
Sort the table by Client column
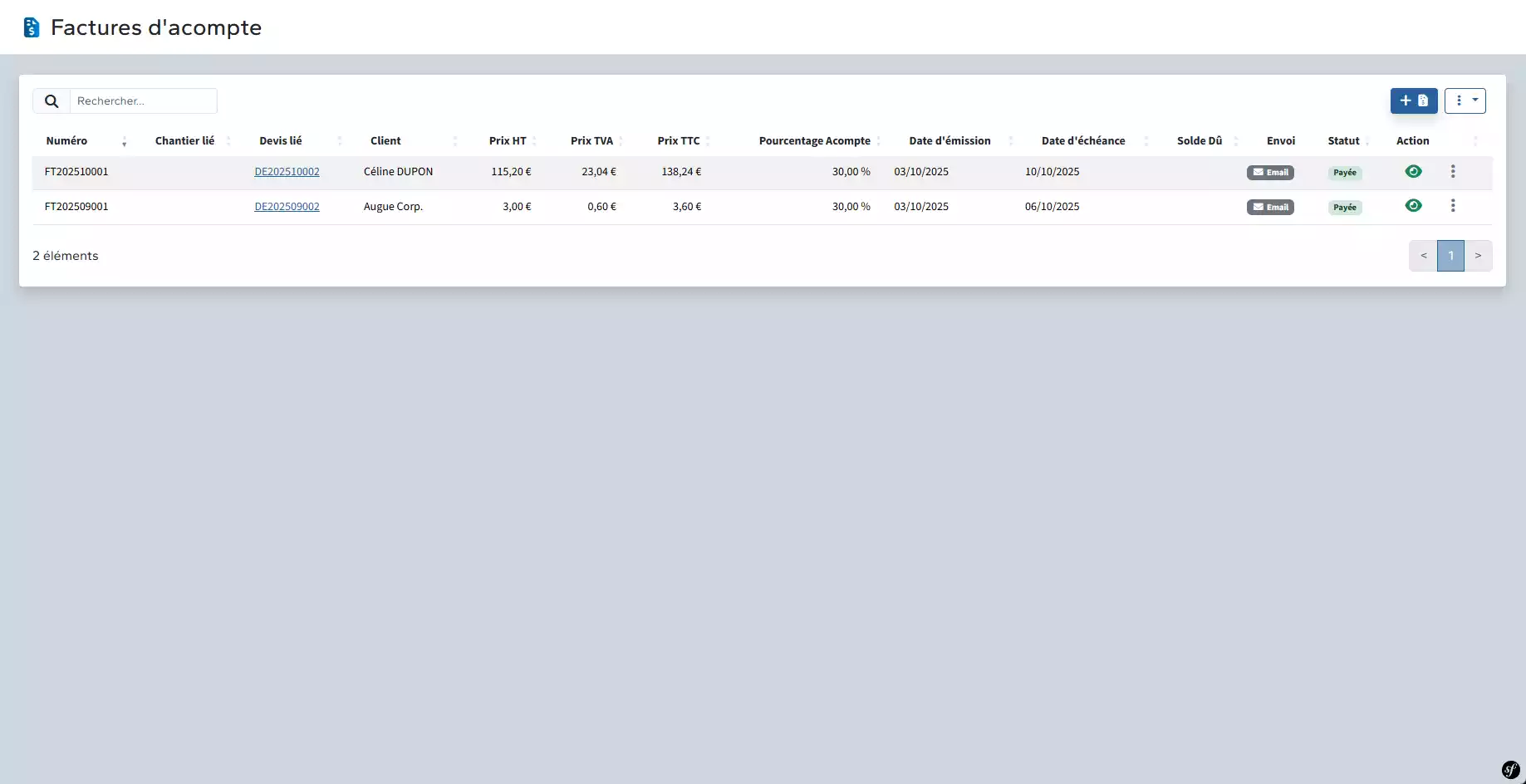coord(455,141)
